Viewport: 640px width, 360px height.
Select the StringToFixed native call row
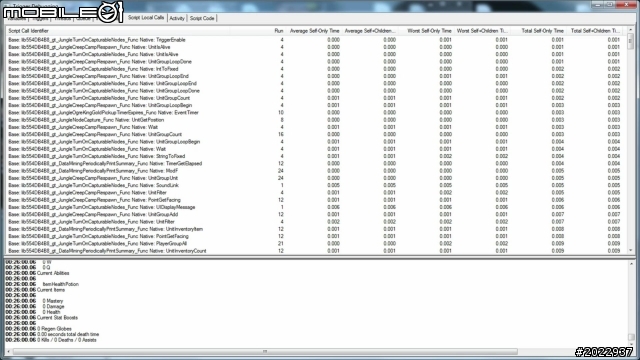314,156
